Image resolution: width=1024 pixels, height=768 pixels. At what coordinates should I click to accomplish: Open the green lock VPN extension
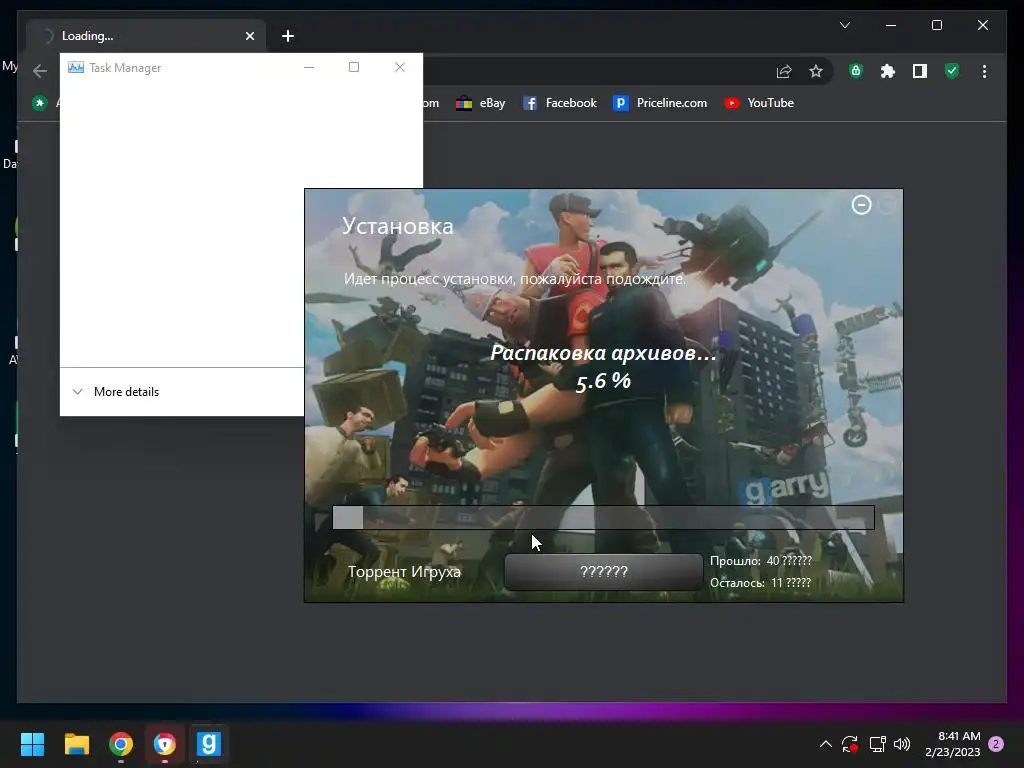point(856,71)
